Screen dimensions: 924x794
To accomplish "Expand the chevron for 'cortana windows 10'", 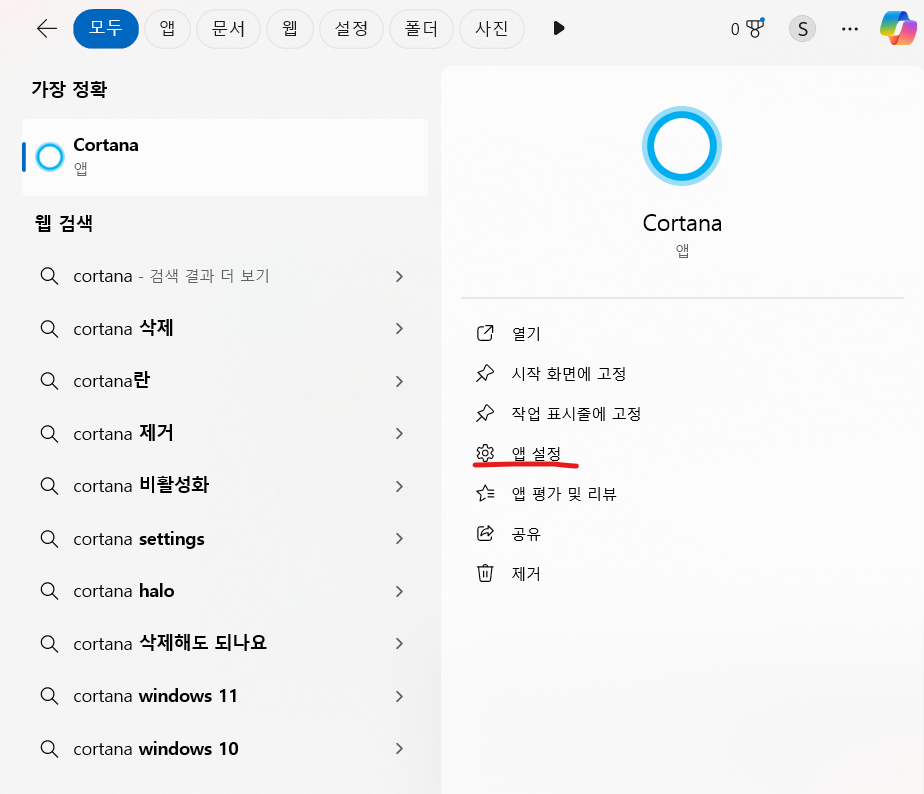I will coord(399,748).
